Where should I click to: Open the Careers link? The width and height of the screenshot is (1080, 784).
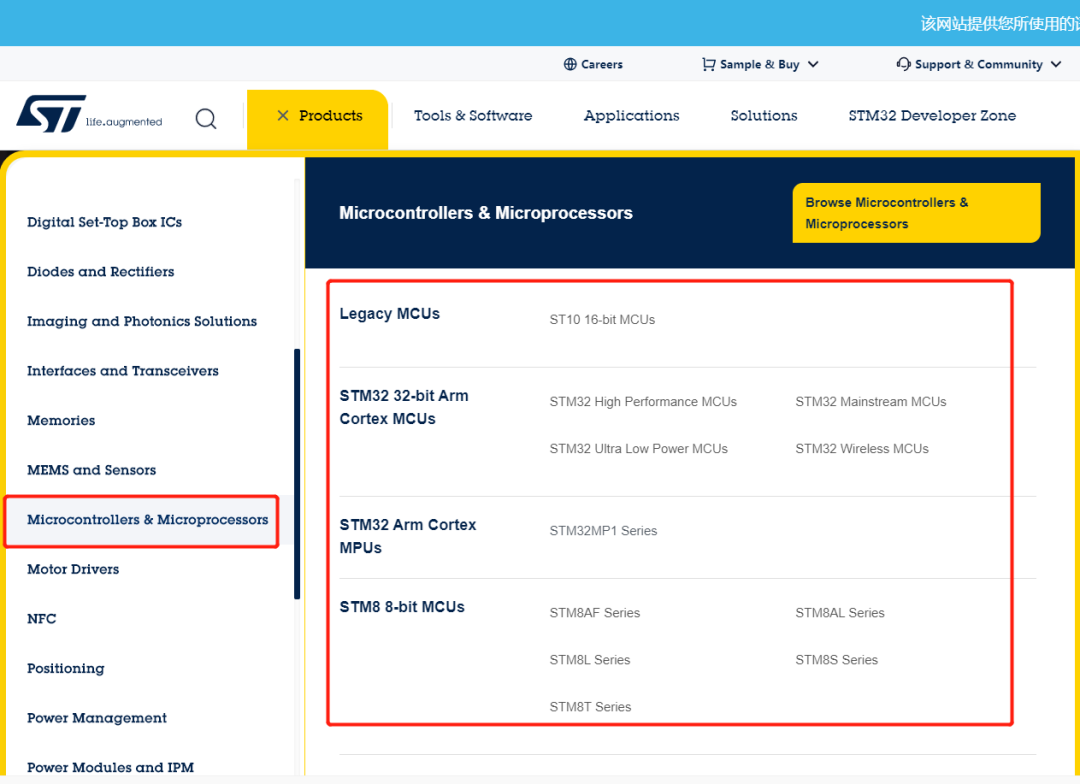(601, 64)
